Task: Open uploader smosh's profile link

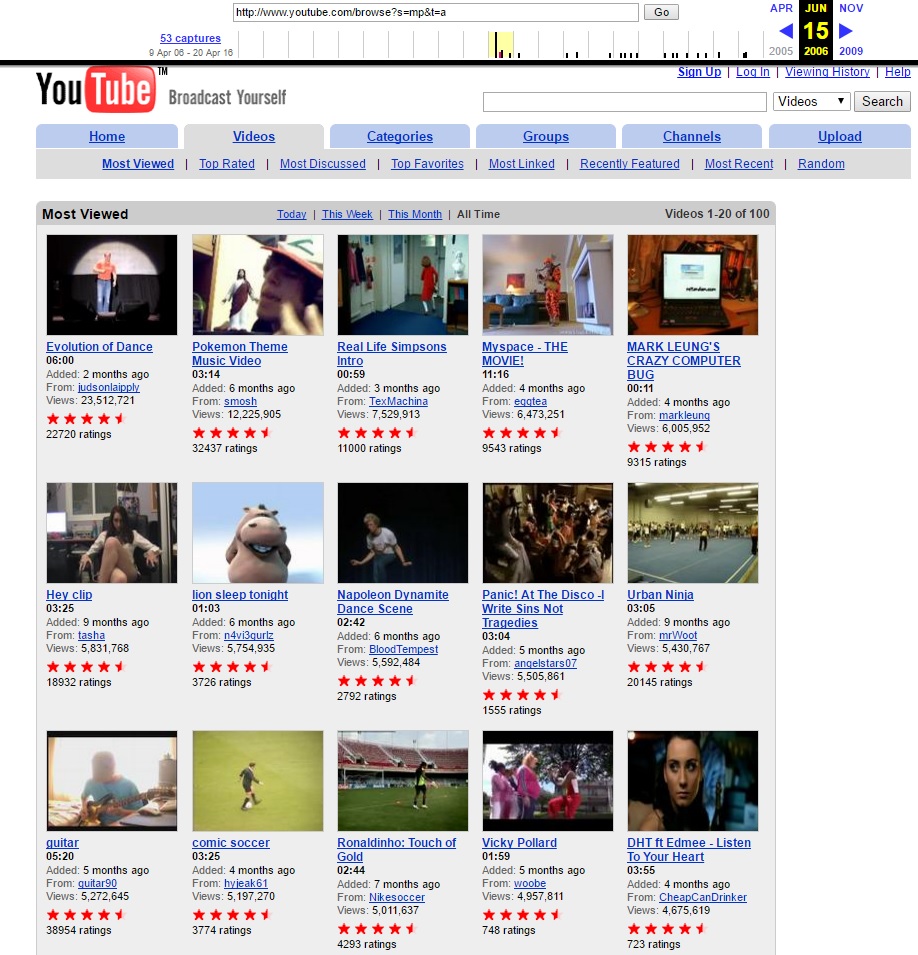Action: (x=240, y=401)
